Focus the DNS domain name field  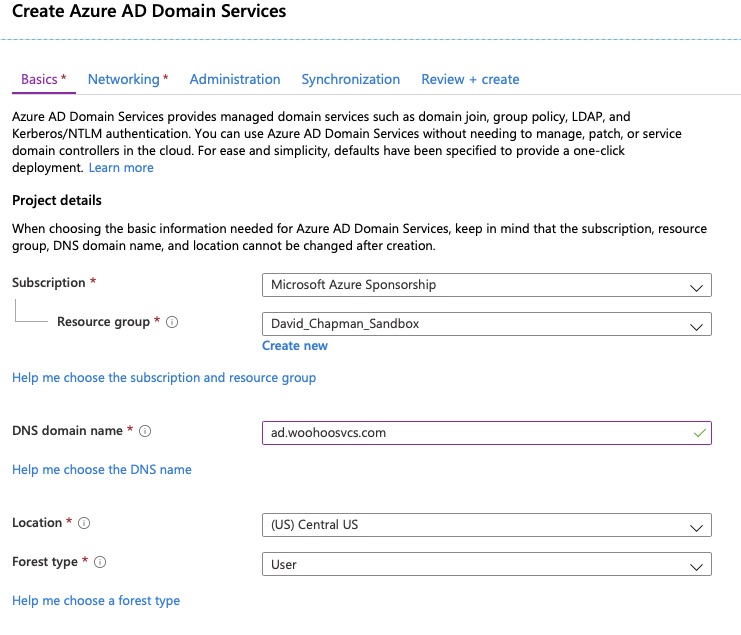coord(487,433)
